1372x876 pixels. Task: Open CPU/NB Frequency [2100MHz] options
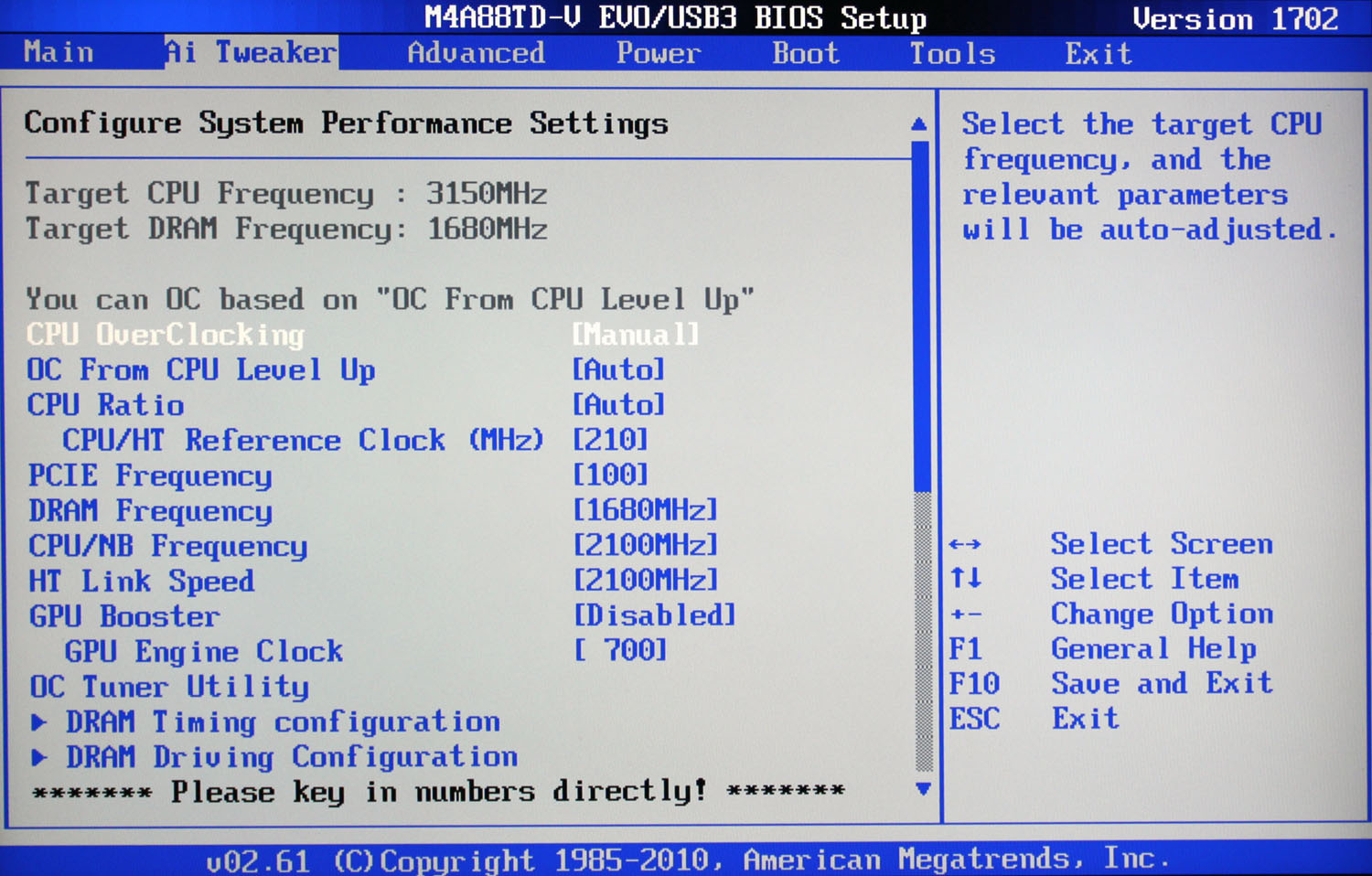[646, 545]
